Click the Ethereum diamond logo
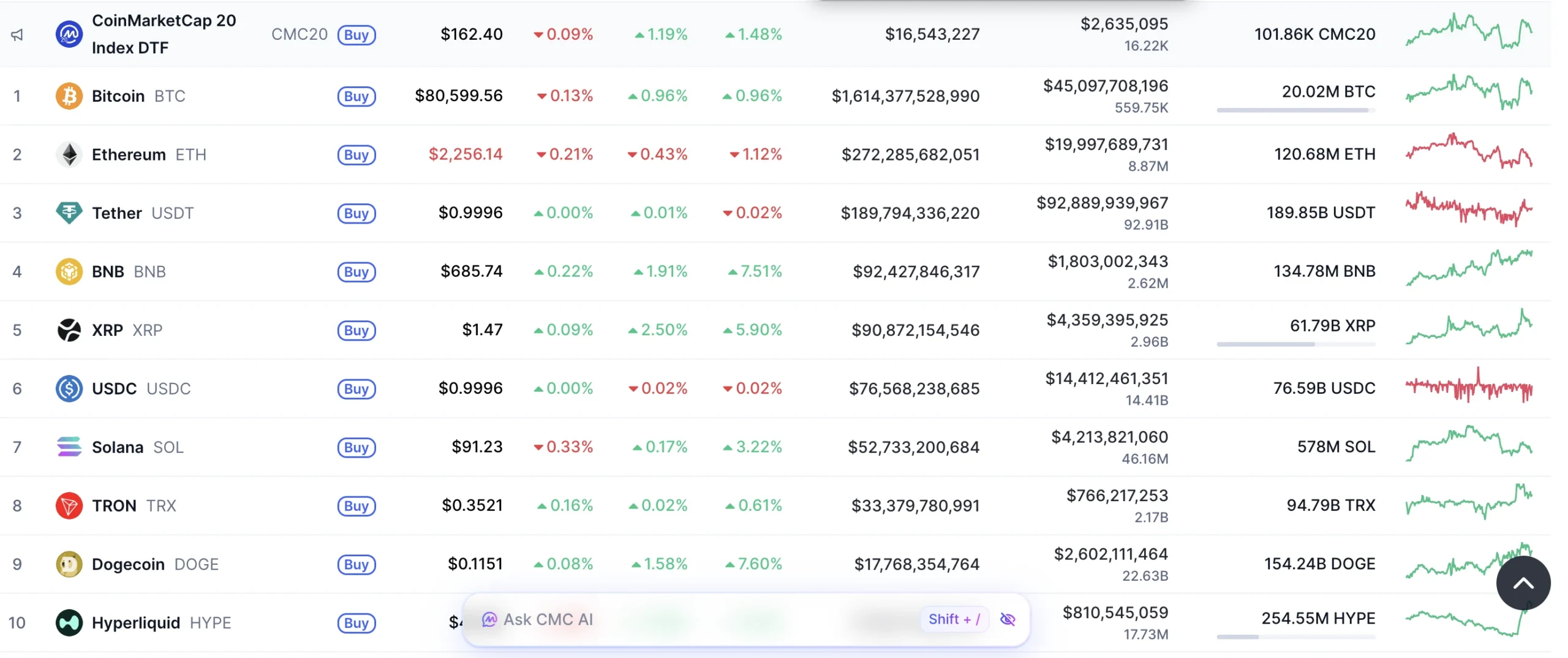 pyautogui.click(x=69, y=154)
